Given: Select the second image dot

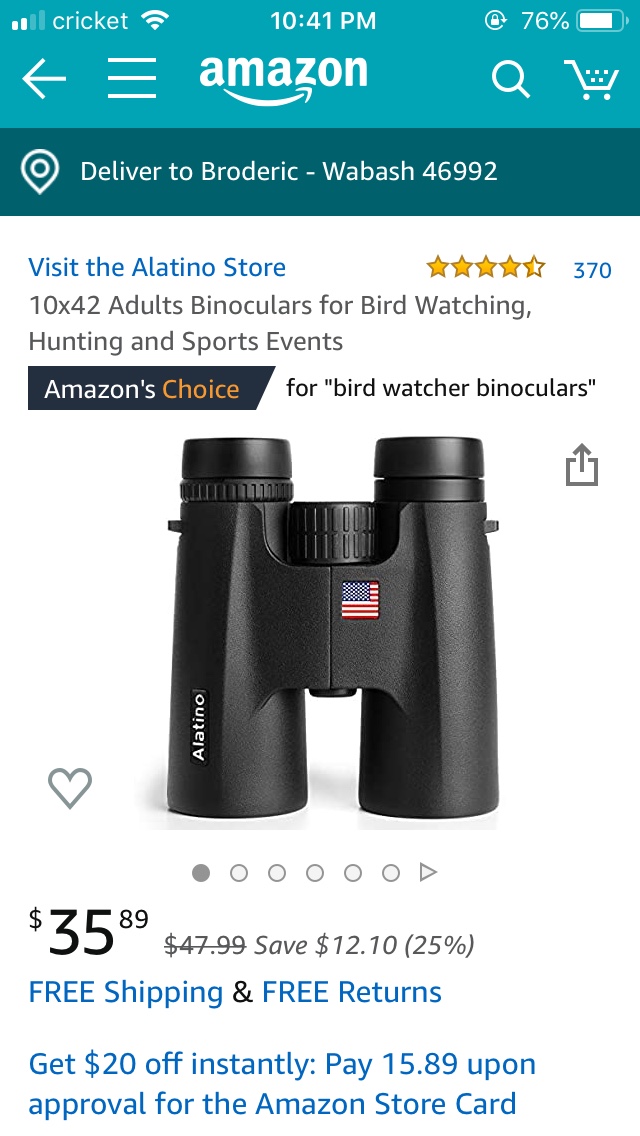Looking at the screenshot, I should (x=239, y=873).
